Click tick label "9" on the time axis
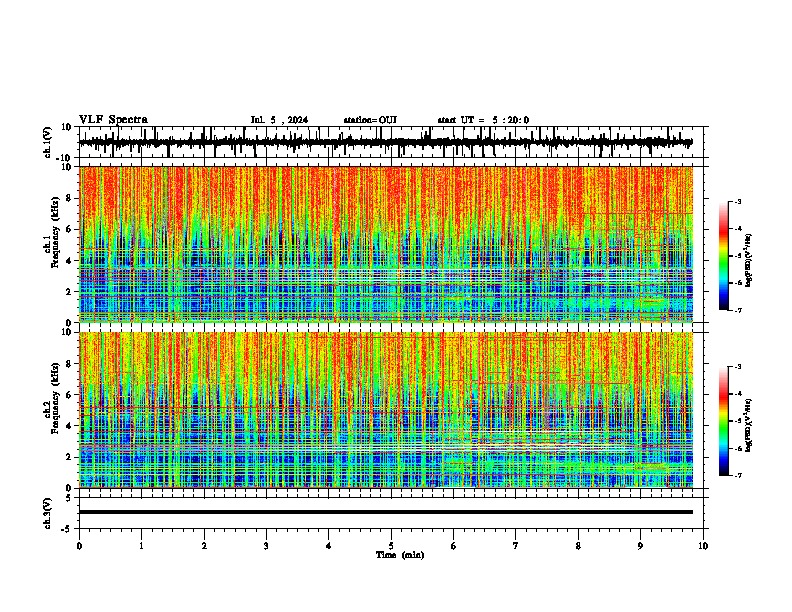Image resolution: width=792 pixels, height=612 pixels. coord(640,546)
